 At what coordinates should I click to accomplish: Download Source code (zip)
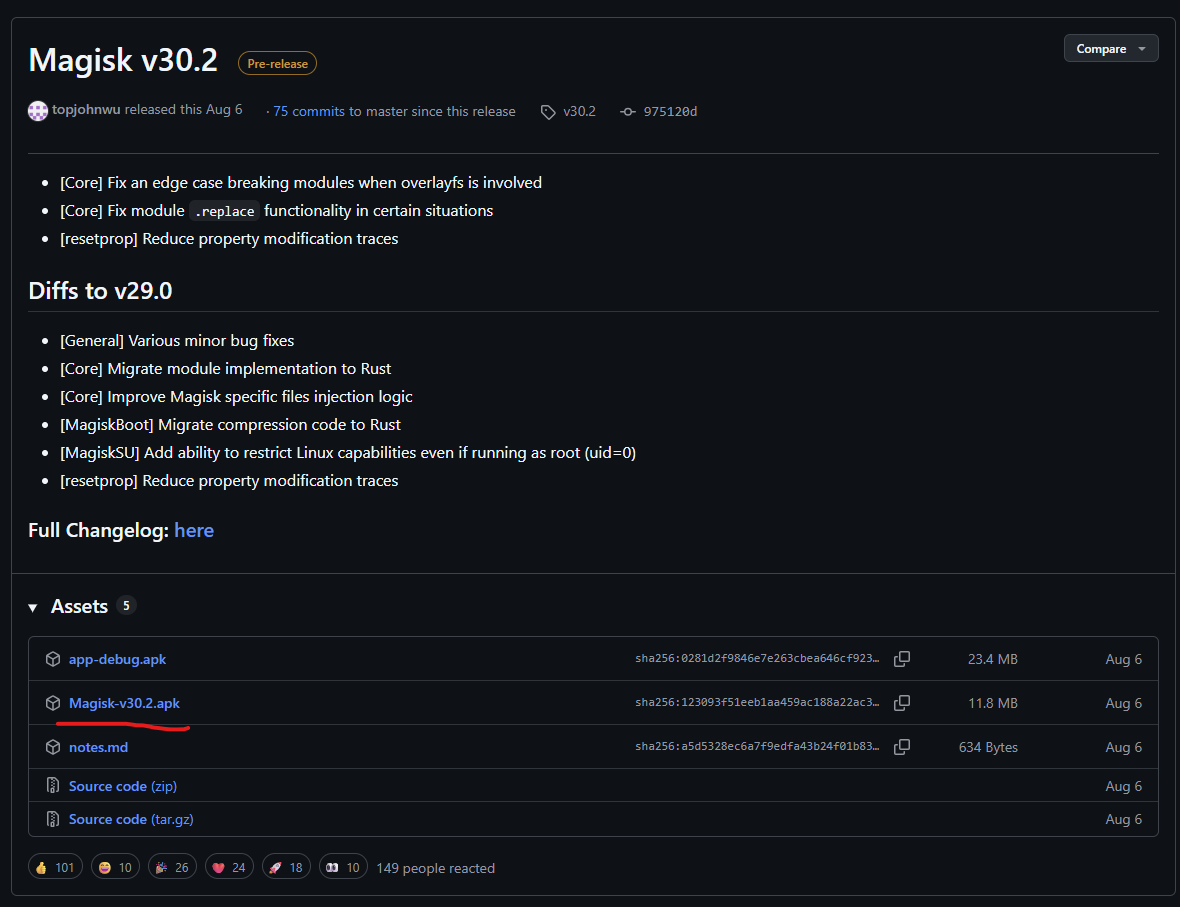(x=123, y=786)
